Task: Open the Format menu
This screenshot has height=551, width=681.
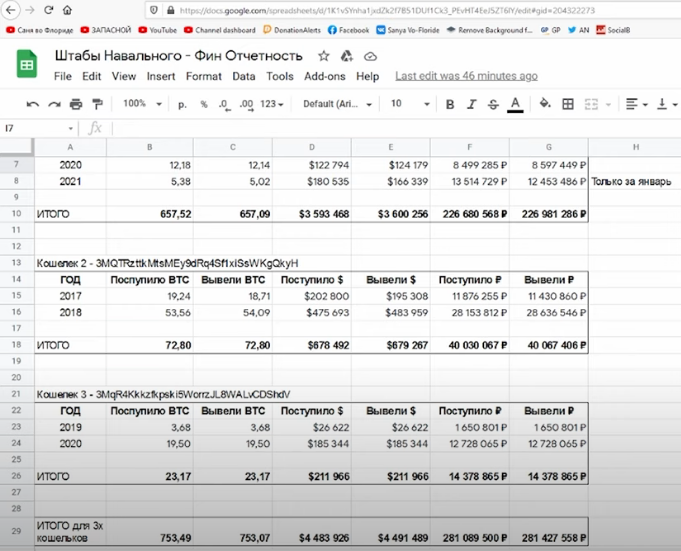Action: click(x=204, y=76)
